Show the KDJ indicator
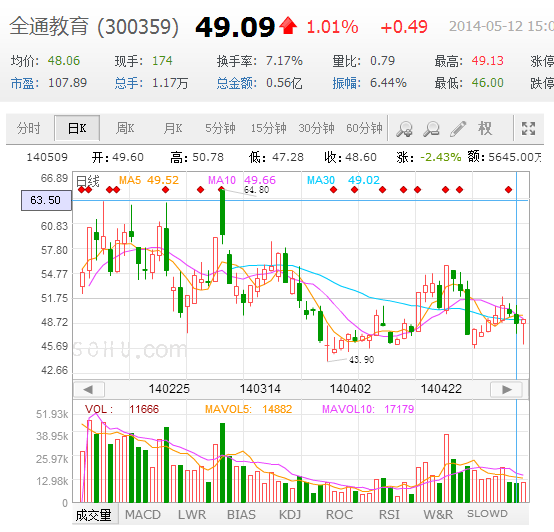554x532 pixels. (290, 515)
